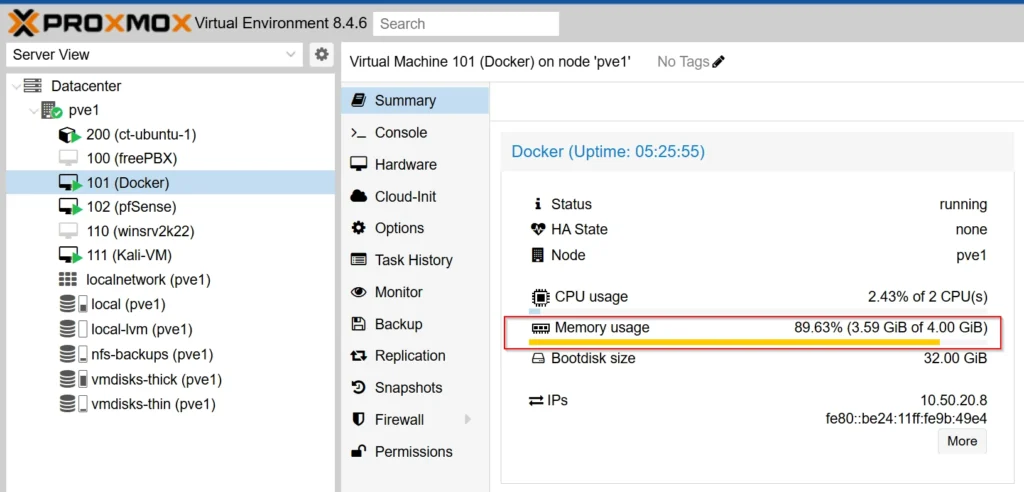Click the More button under IPs

tap(962, 441)
